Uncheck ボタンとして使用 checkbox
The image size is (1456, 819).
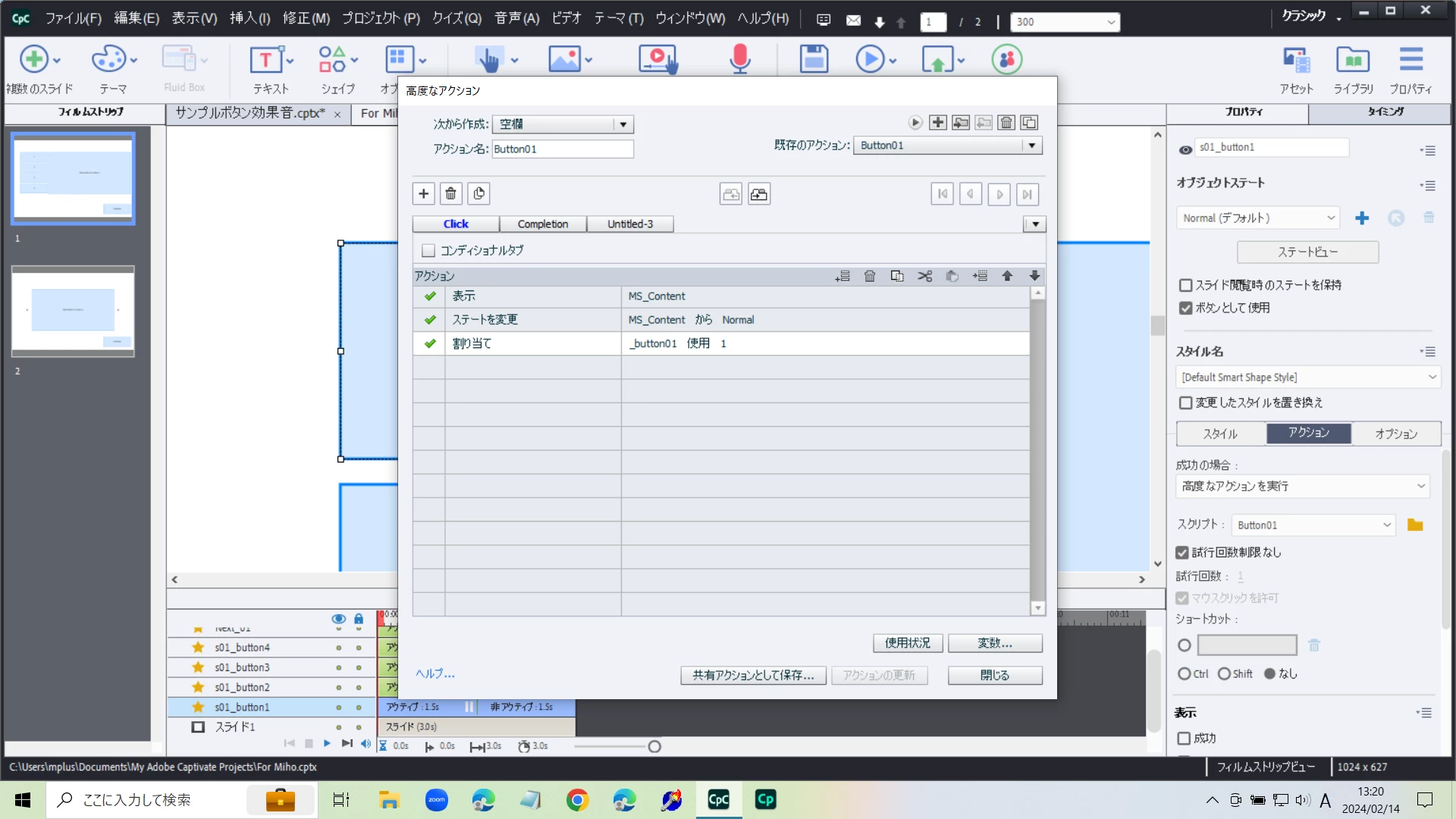pos(1186,308)
